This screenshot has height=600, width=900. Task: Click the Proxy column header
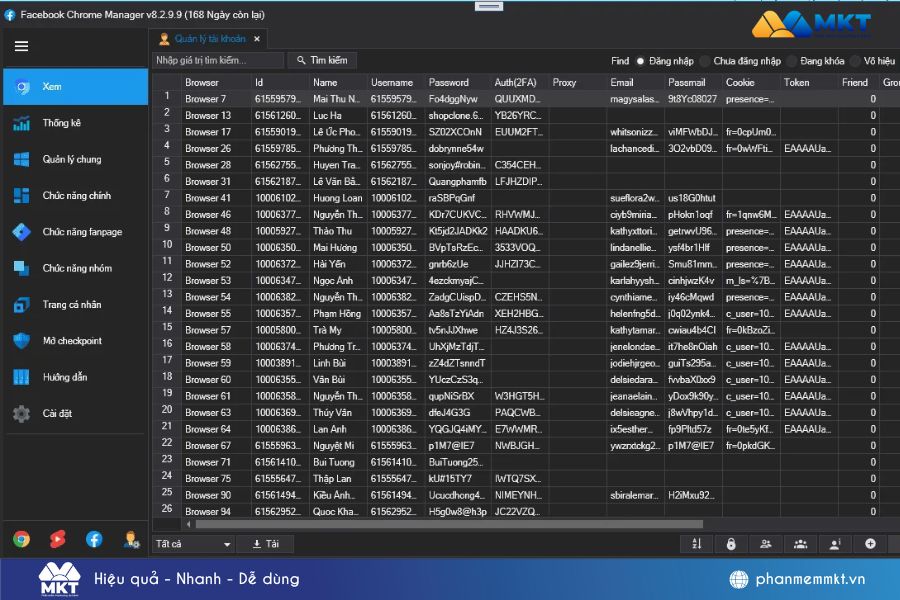coord(578,83)
